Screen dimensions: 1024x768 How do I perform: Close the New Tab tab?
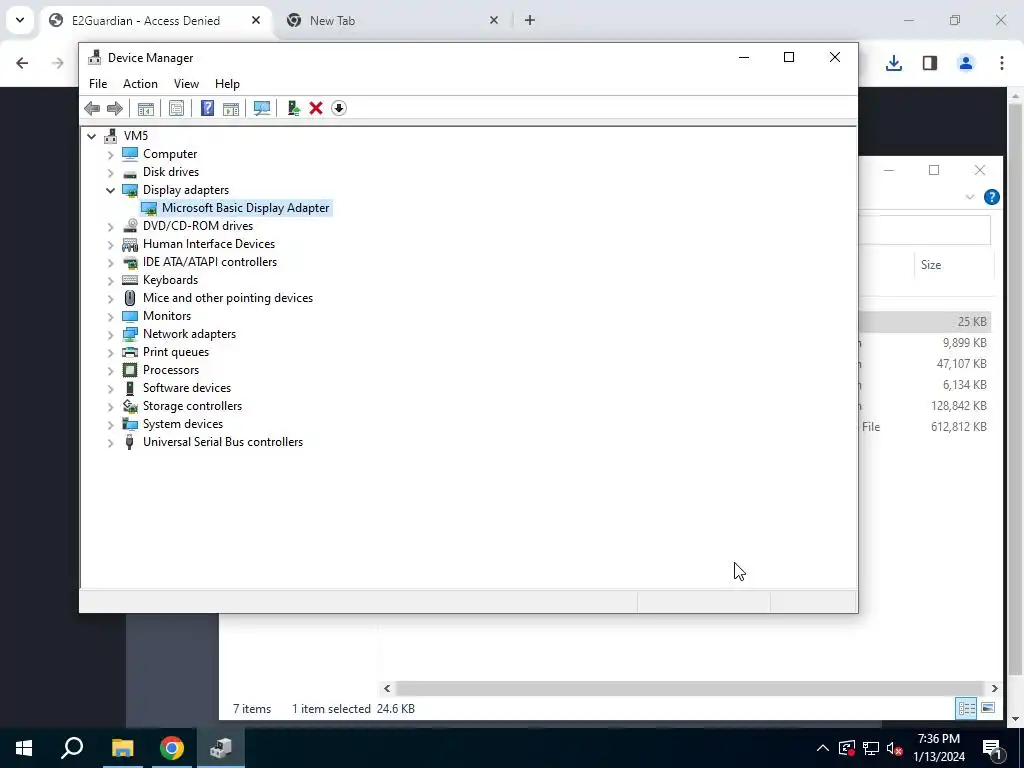point(494,20)
